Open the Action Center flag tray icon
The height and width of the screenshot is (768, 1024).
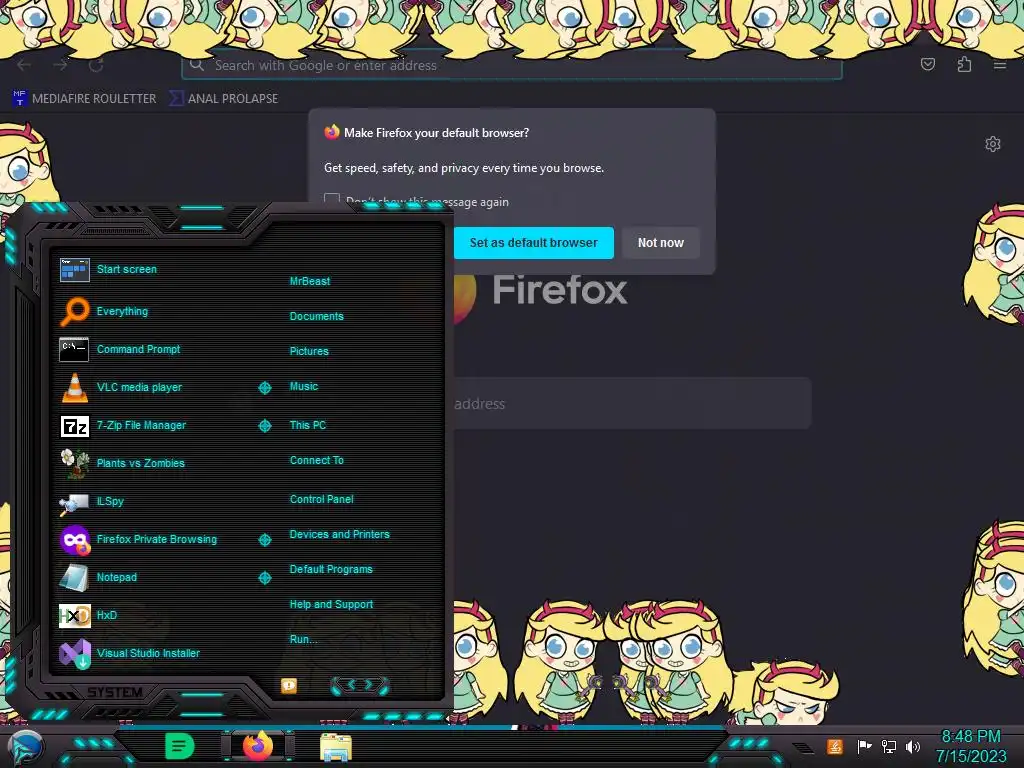pyautogui.click(x=864, y=746)
